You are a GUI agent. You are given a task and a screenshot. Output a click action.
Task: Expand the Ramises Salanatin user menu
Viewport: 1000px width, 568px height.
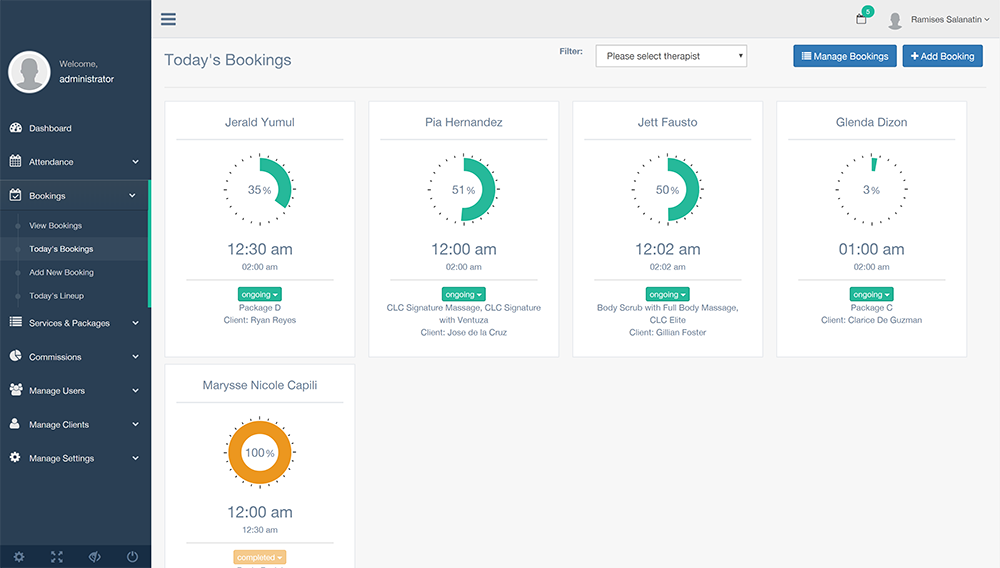pyautogui.click(x=949, y=19)
